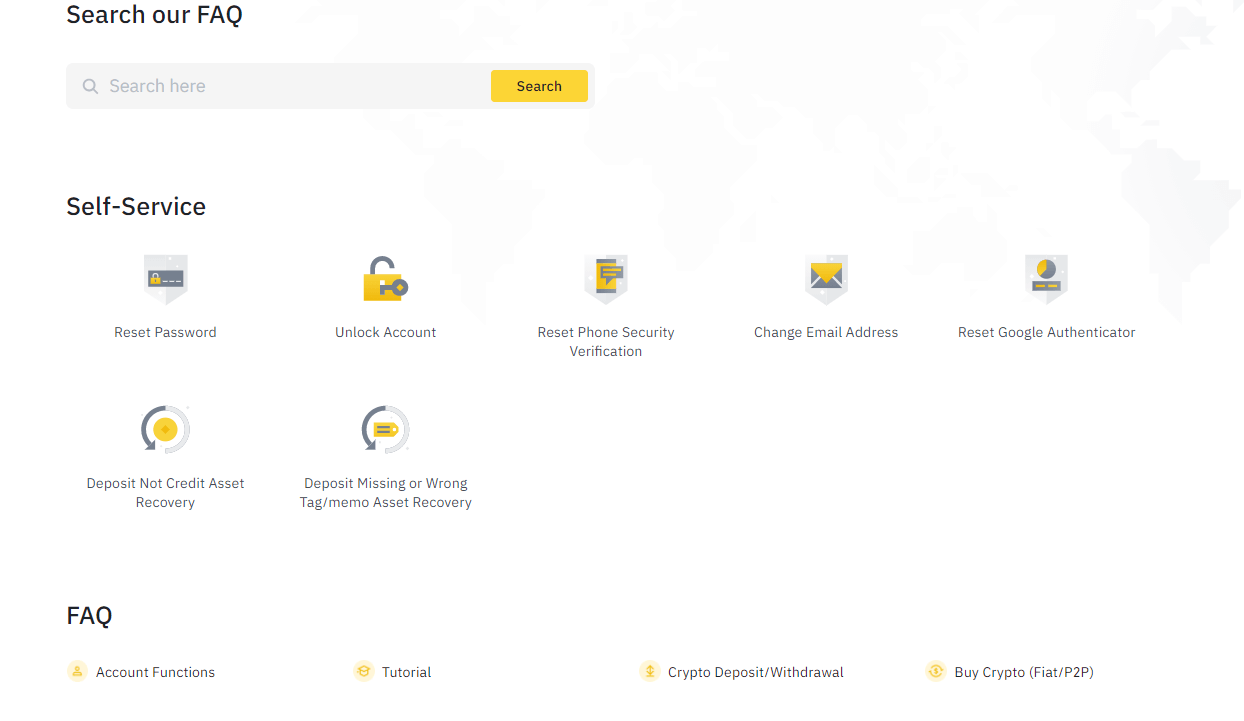
Task: Open the Tutorial FAQ category link
Action: tap(406, 673)
